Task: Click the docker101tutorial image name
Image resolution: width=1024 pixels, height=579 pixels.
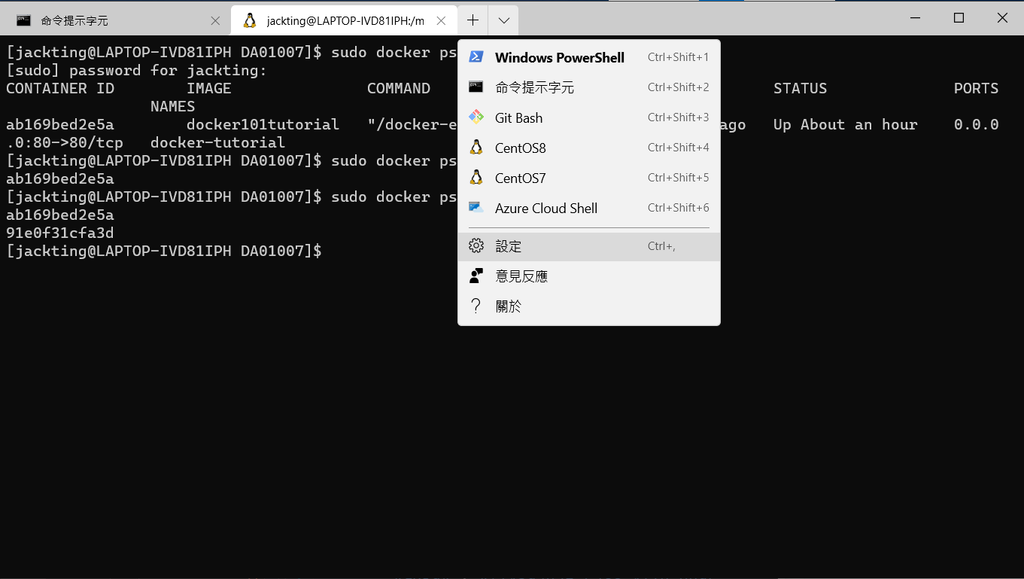Action: (263, 124)
